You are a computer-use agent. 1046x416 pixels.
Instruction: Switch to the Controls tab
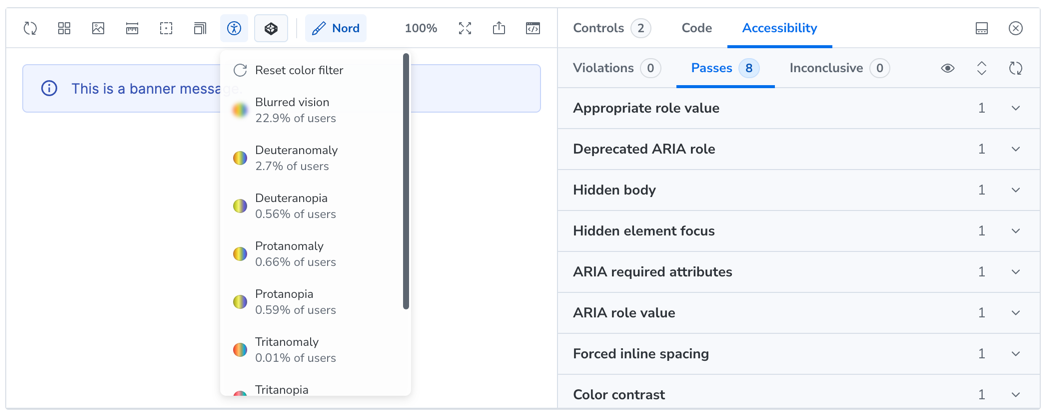[x=612, y=28]
